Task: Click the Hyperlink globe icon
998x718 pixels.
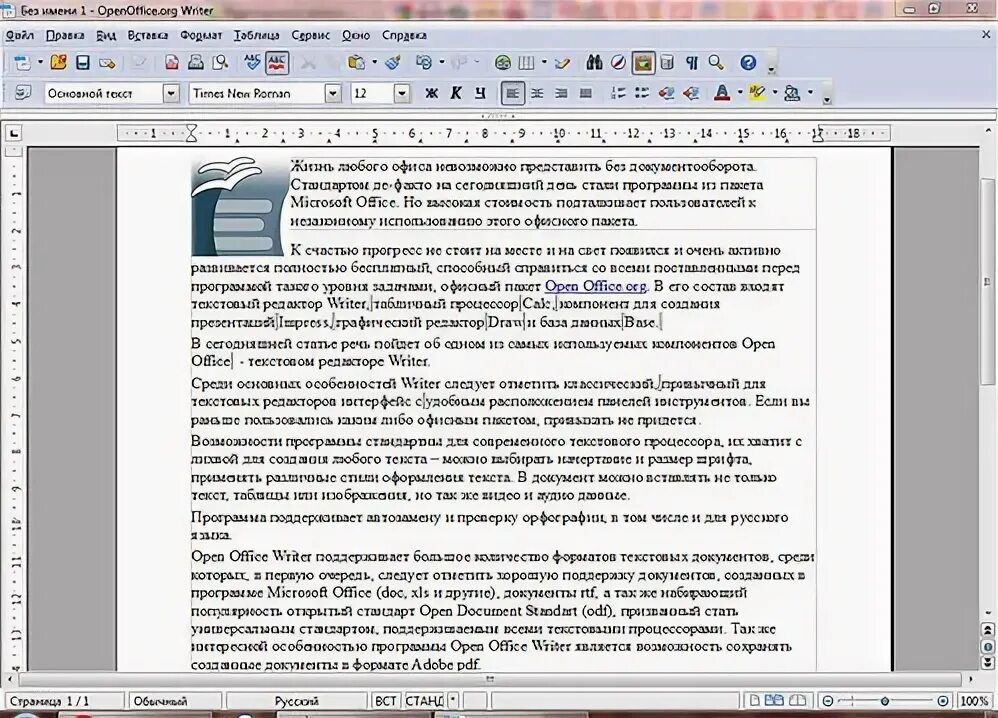Action: click(503, 62)
